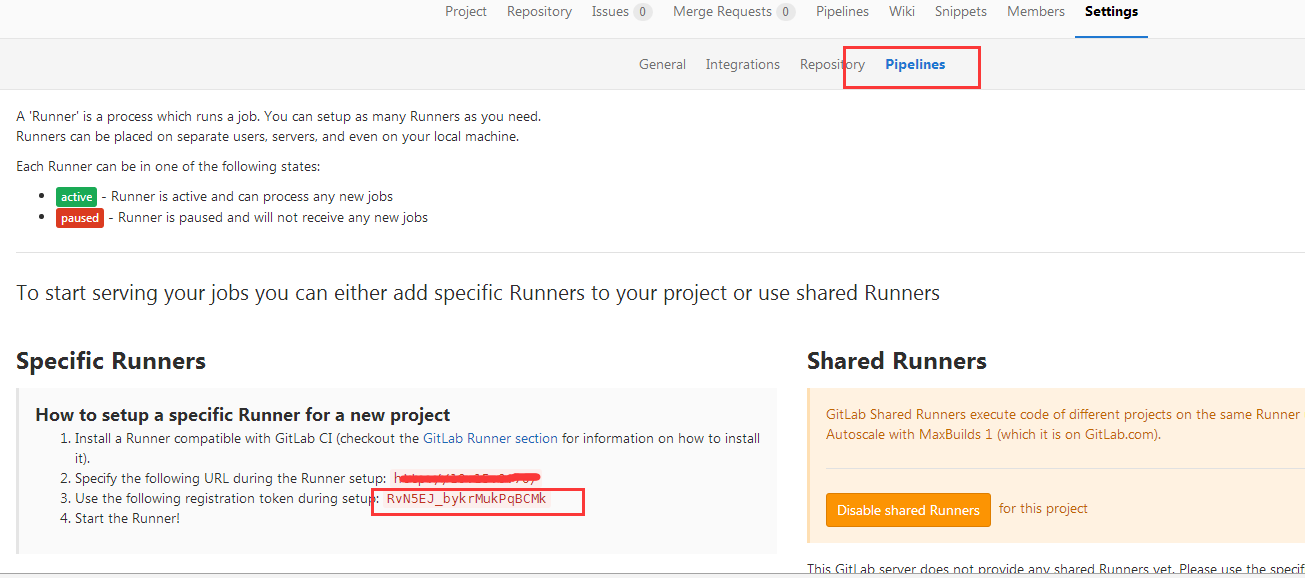The width and height of the screenshot is (1305, 578).
Task: Click the Merge Requests count badge
Action: tap(785, 12)
